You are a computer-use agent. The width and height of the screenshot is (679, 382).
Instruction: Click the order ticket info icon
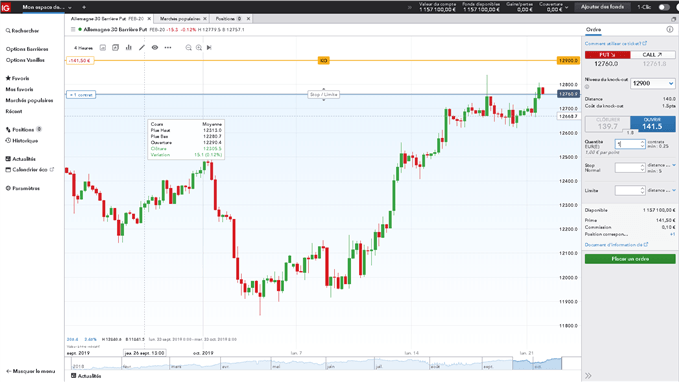pos(670,29)
